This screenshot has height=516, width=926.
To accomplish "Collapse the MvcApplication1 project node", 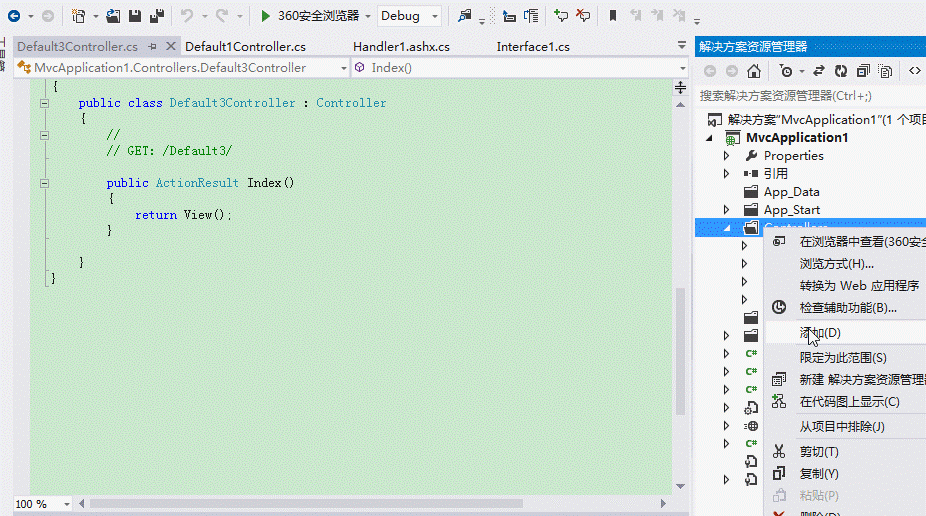I will tap(710, 138).
